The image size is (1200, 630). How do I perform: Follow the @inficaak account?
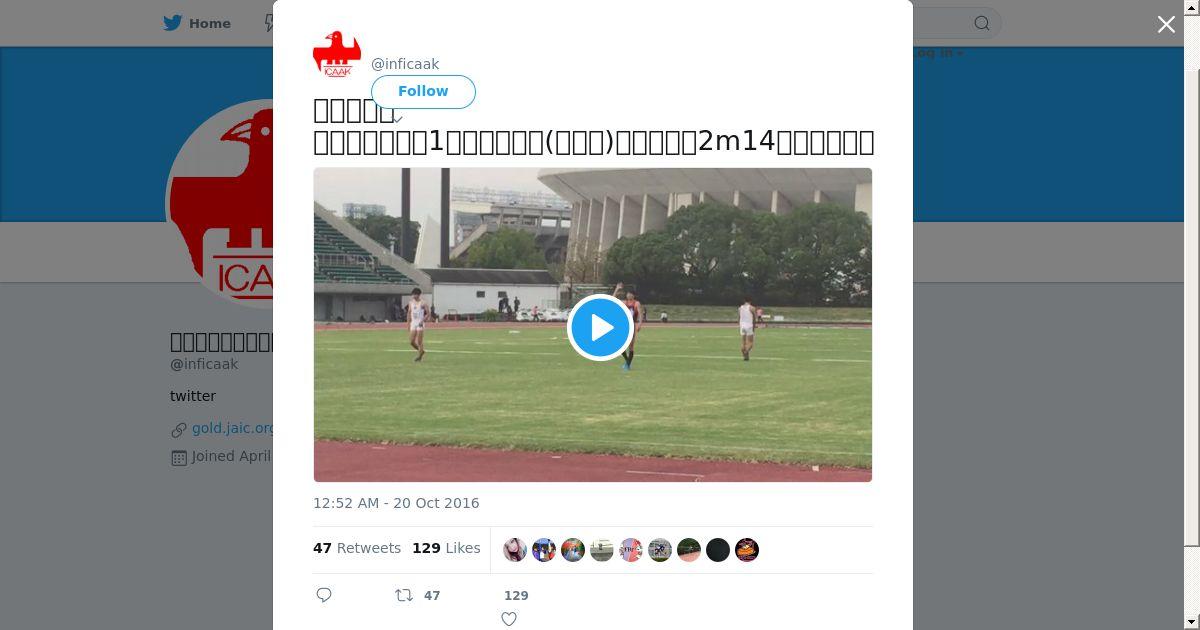click(x=423, y=91)
